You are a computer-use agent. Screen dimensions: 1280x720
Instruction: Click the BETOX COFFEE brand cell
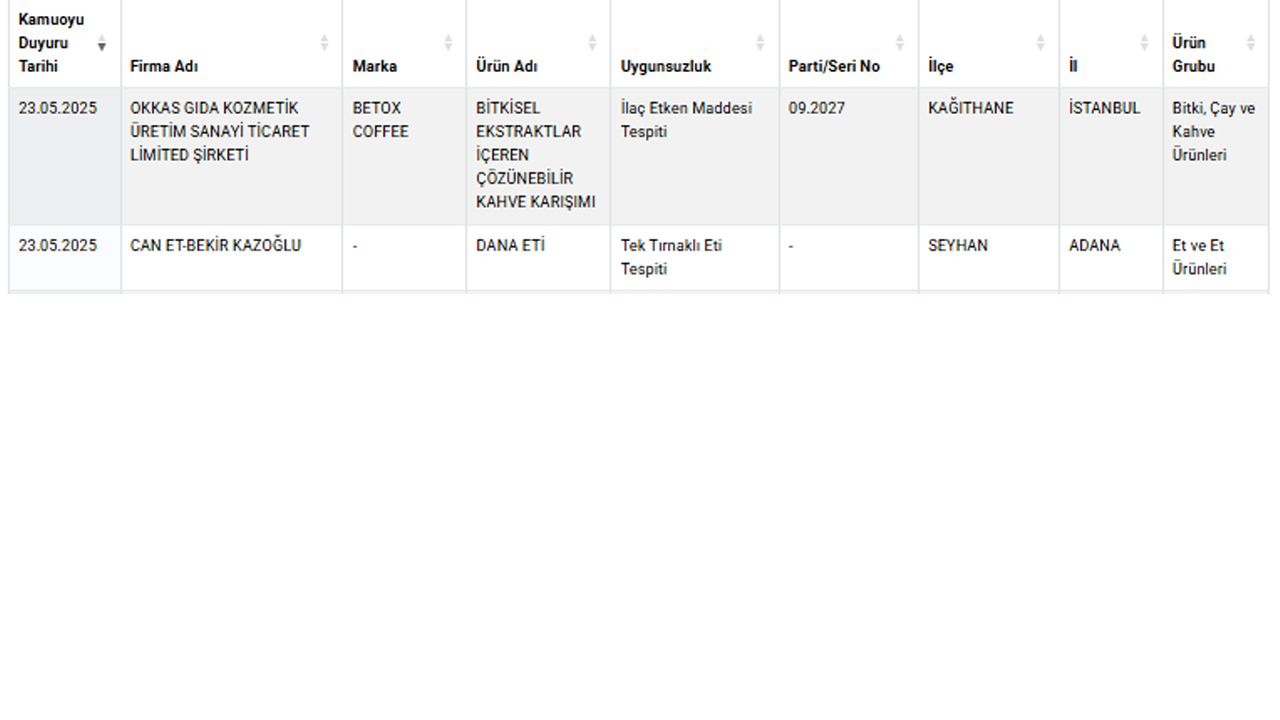pyautogui.click(x=404, y=156)
